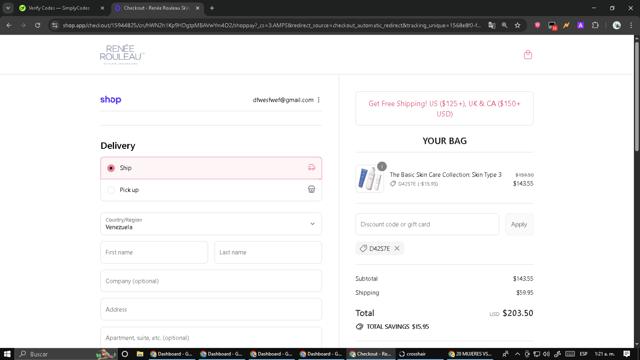
Task: Open site information icon in address bar
Action: point(55,25)
